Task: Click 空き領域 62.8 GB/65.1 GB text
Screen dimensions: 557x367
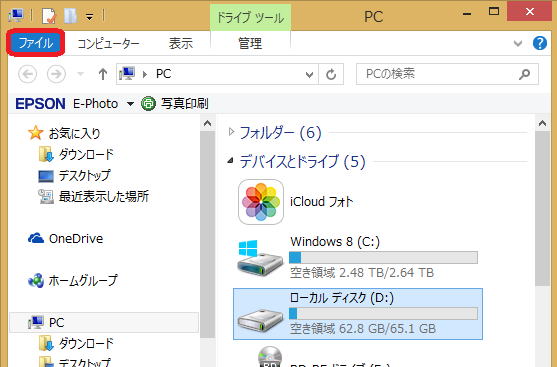Action: (x=363, y=329)
